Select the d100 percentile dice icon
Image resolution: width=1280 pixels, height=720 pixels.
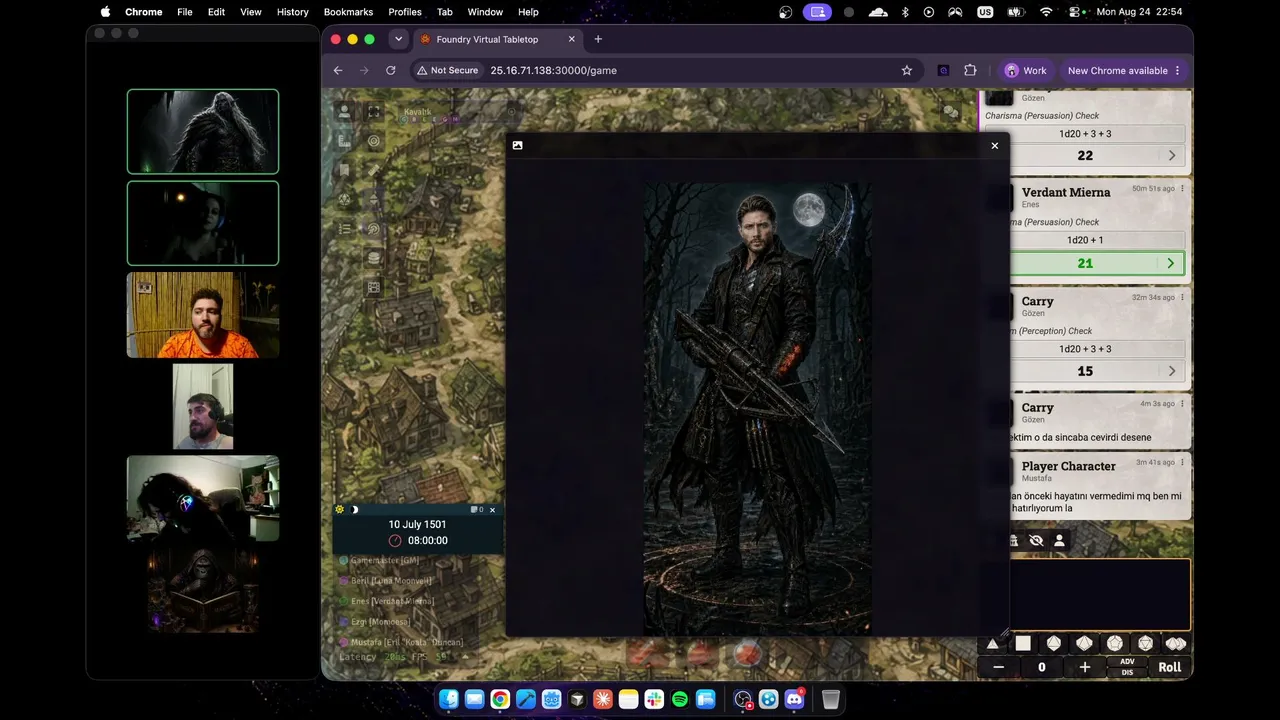(x=1176, y=644)
